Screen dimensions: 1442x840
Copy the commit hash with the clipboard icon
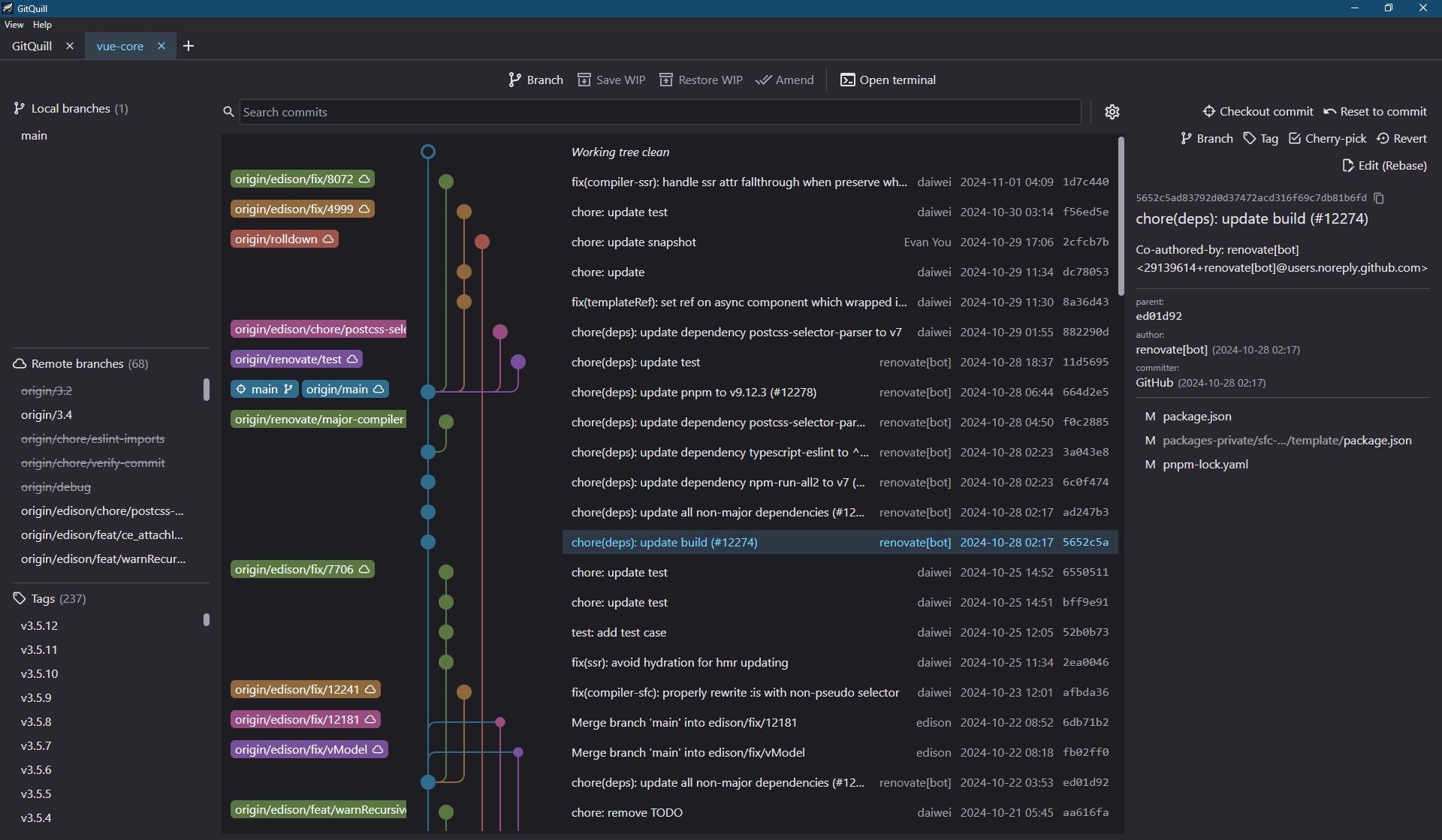pyautogui.click(x=1379, y=198)
